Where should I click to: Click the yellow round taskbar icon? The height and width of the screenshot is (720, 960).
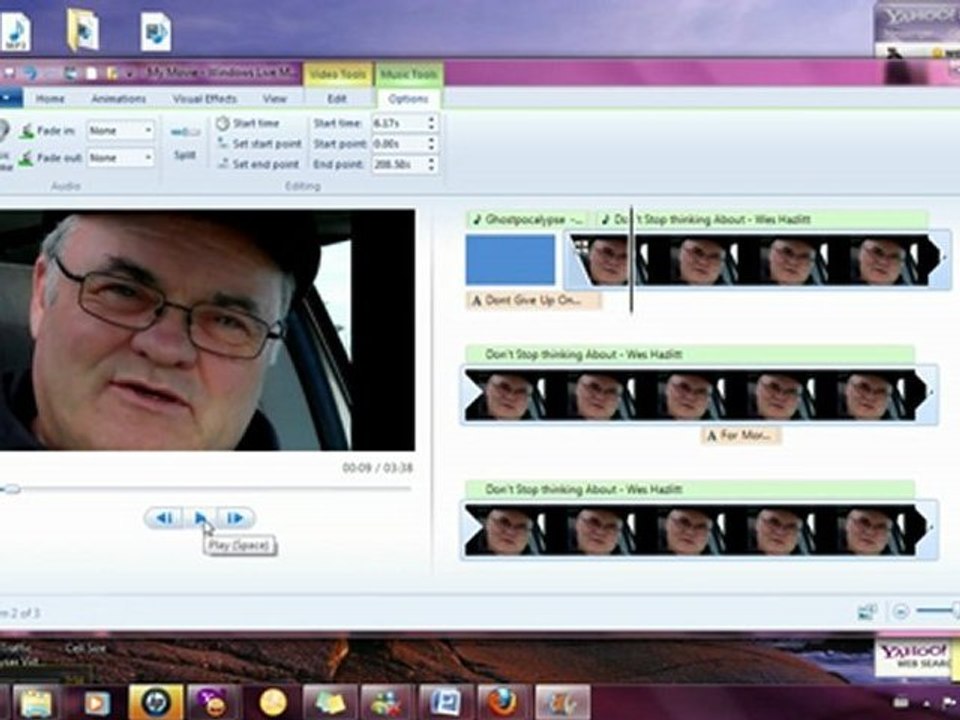(x=272, y=703)
